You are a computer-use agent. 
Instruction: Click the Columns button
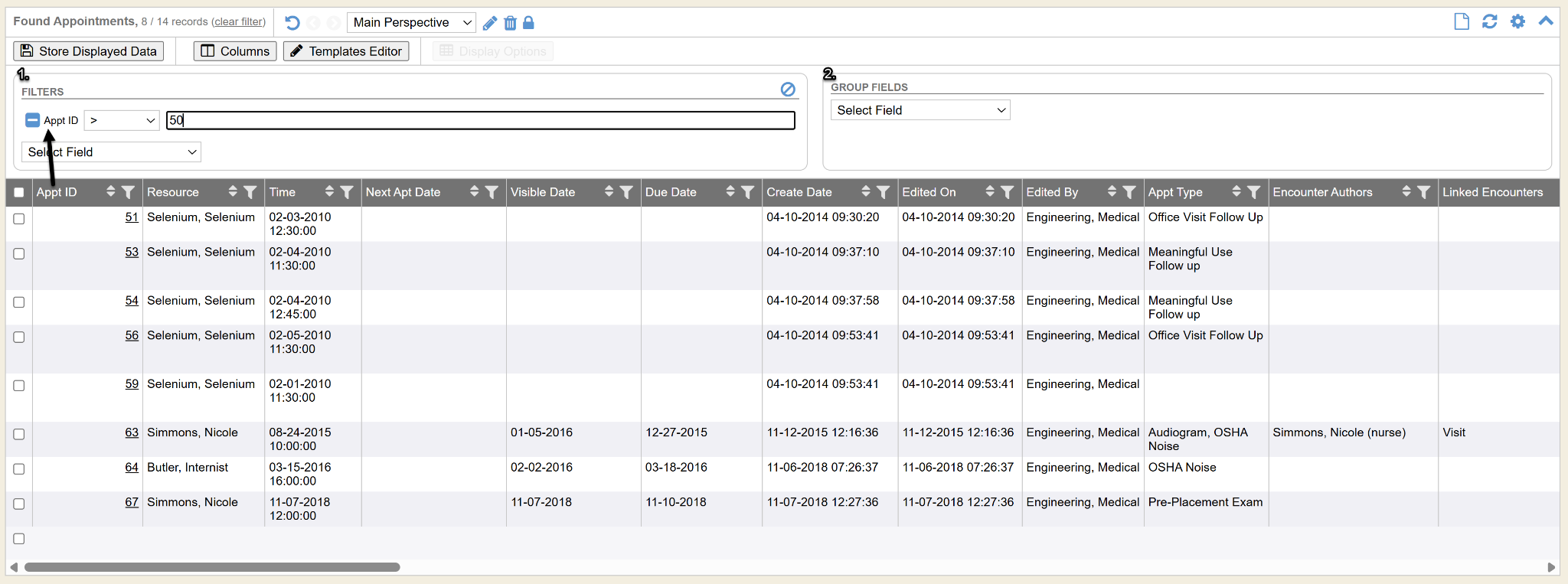point(235,51)
